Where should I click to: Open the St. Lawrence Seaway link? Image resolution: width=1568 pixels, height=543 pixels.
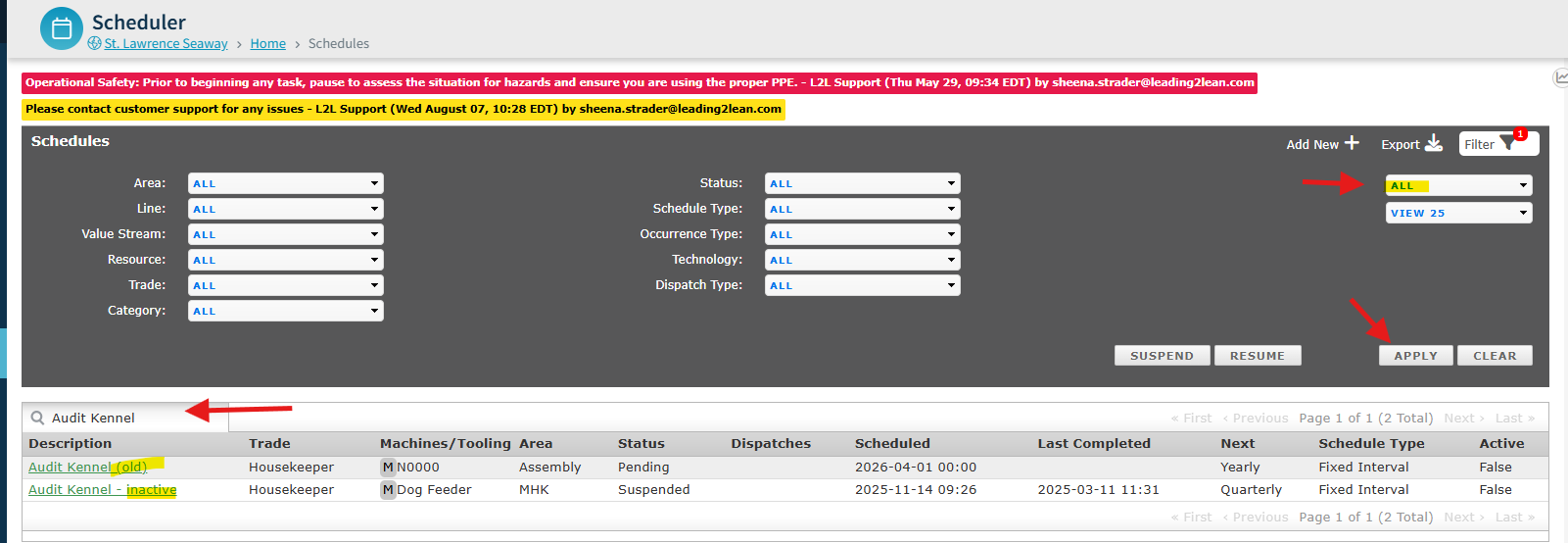(166, 43)
